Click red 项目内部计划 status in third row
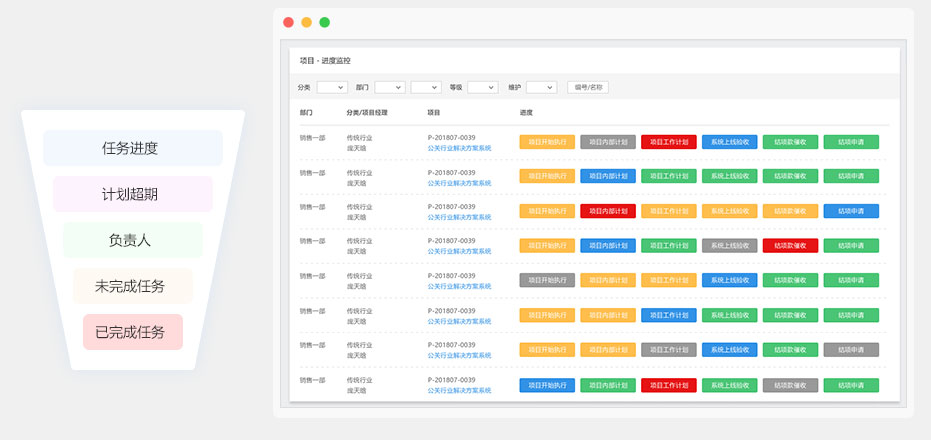 pos(608,211)
